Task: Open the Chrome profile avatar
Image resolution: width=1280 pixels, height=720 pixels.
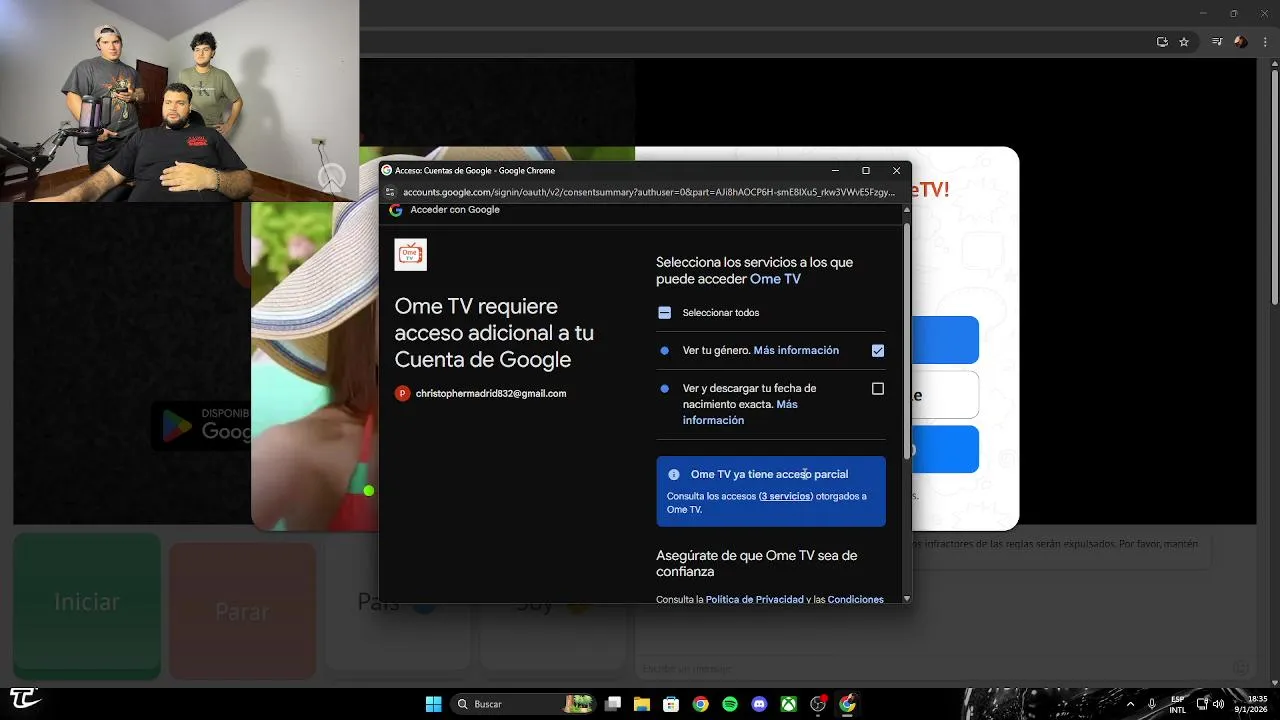Action: (x=1241, y=42)
